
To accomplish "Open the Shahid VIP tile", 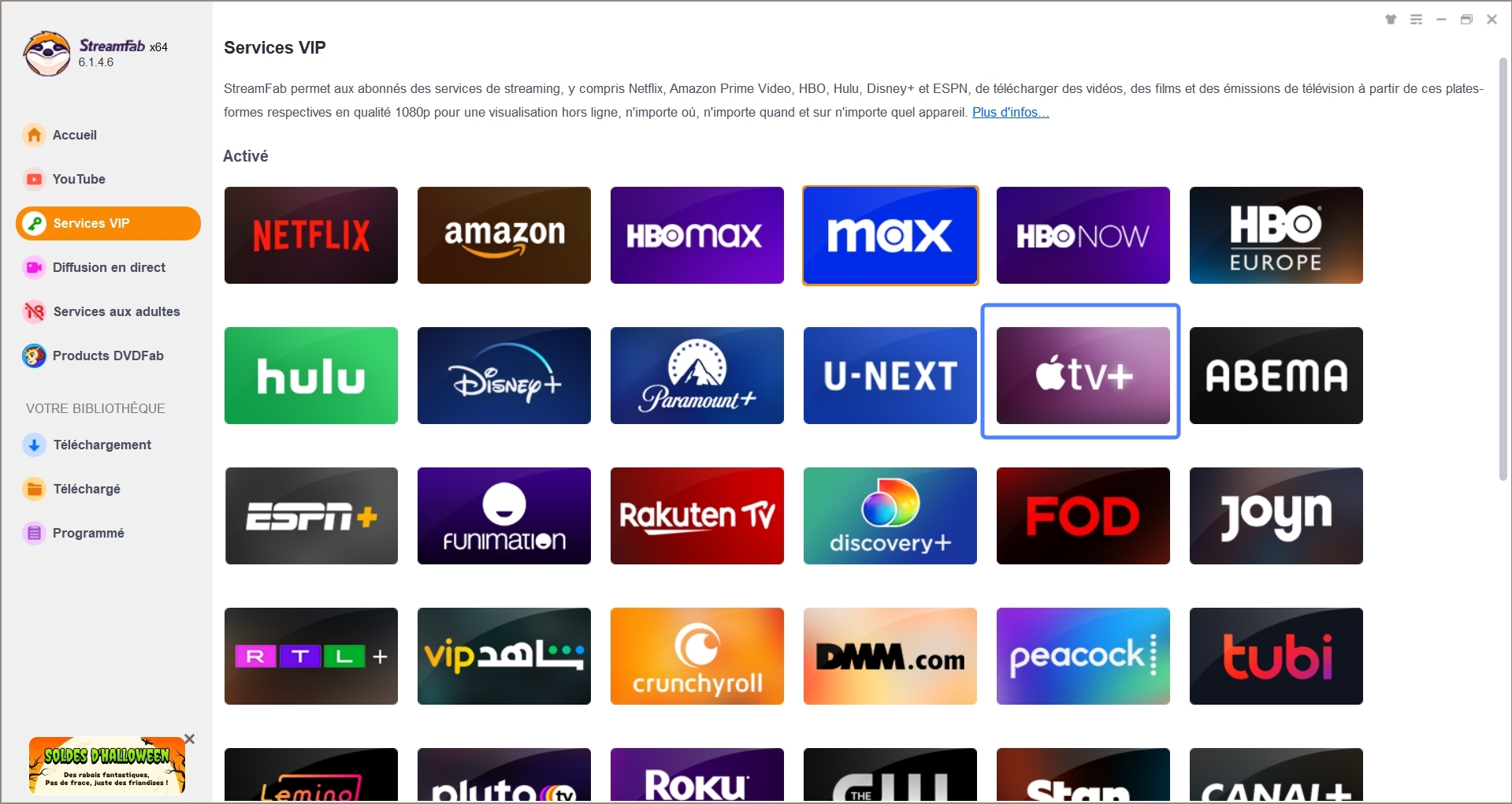I will click(503, 656).
